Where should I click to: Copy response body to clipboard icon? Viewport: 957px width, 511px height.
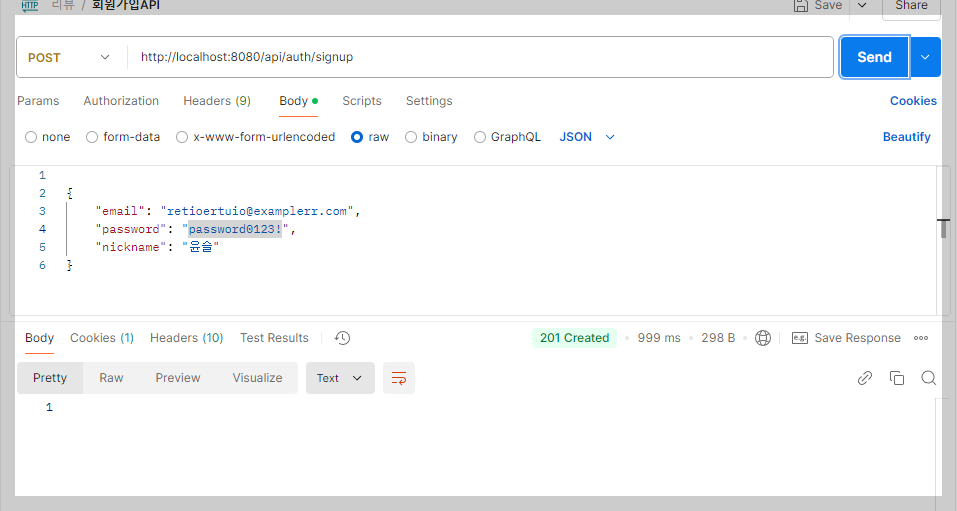[x=897, y=378]
